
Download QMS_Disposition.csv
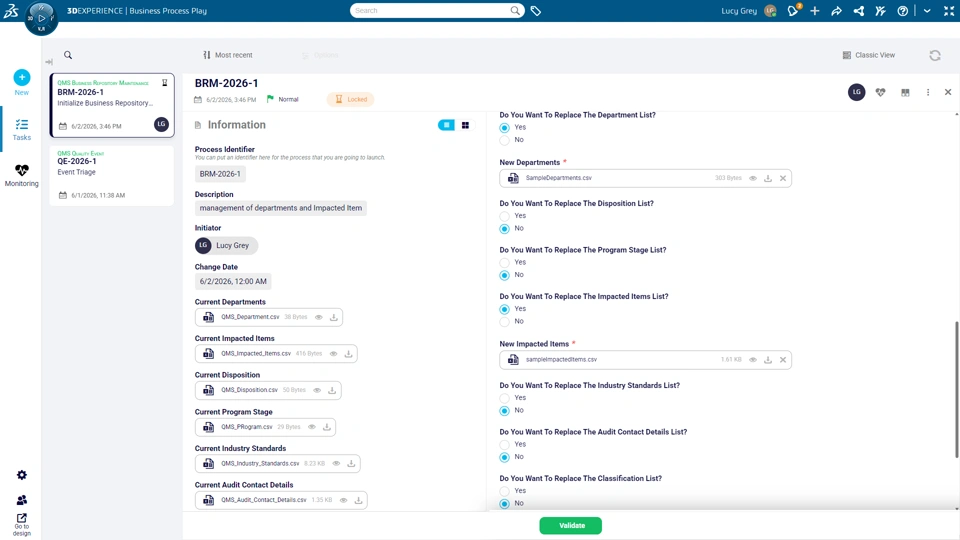[x=332, y=390]
